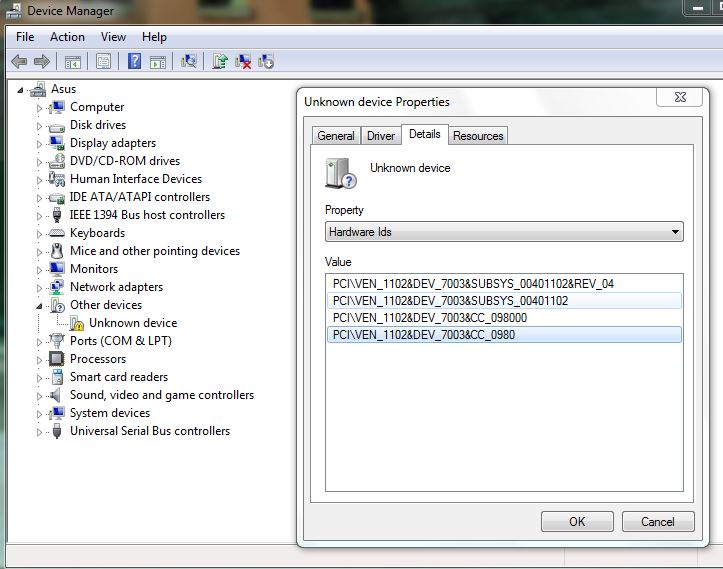Select the IEEE 1394 Bus host controllers icon
The width and height of the screenshot is (723, 569).
(57, 215)
